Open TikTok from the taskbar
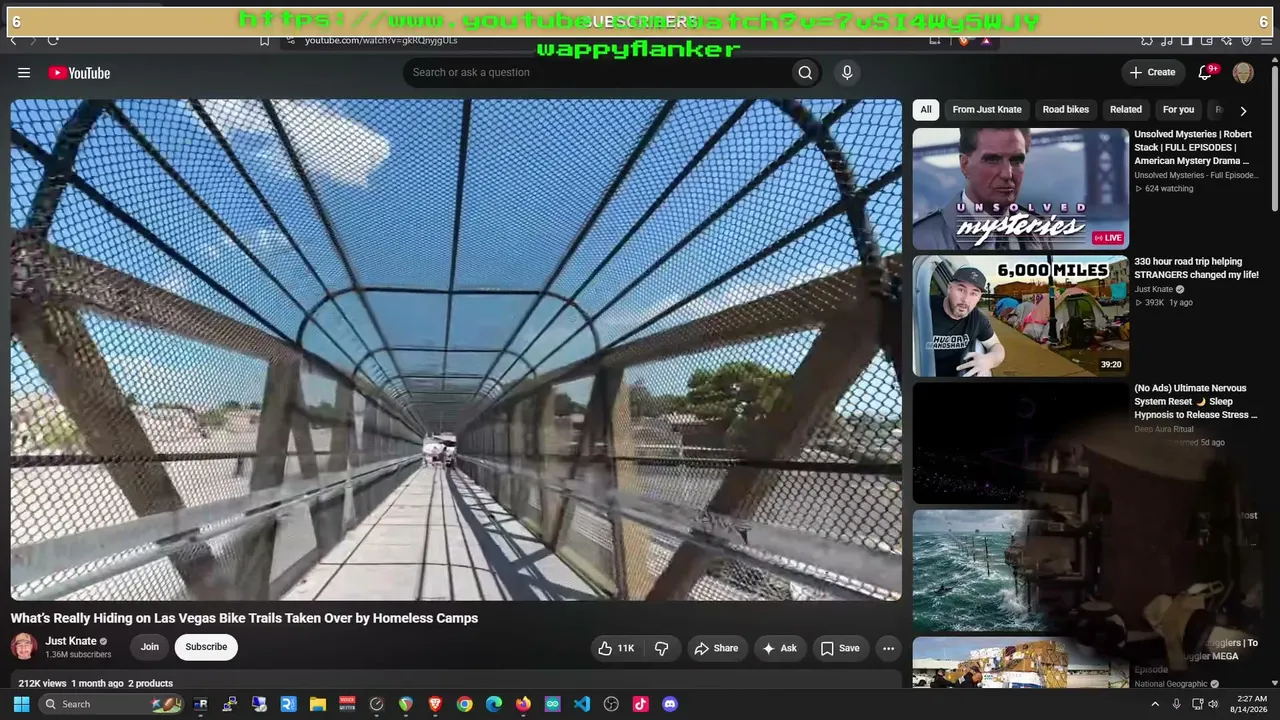1280x720 pixels. point(640,704)
